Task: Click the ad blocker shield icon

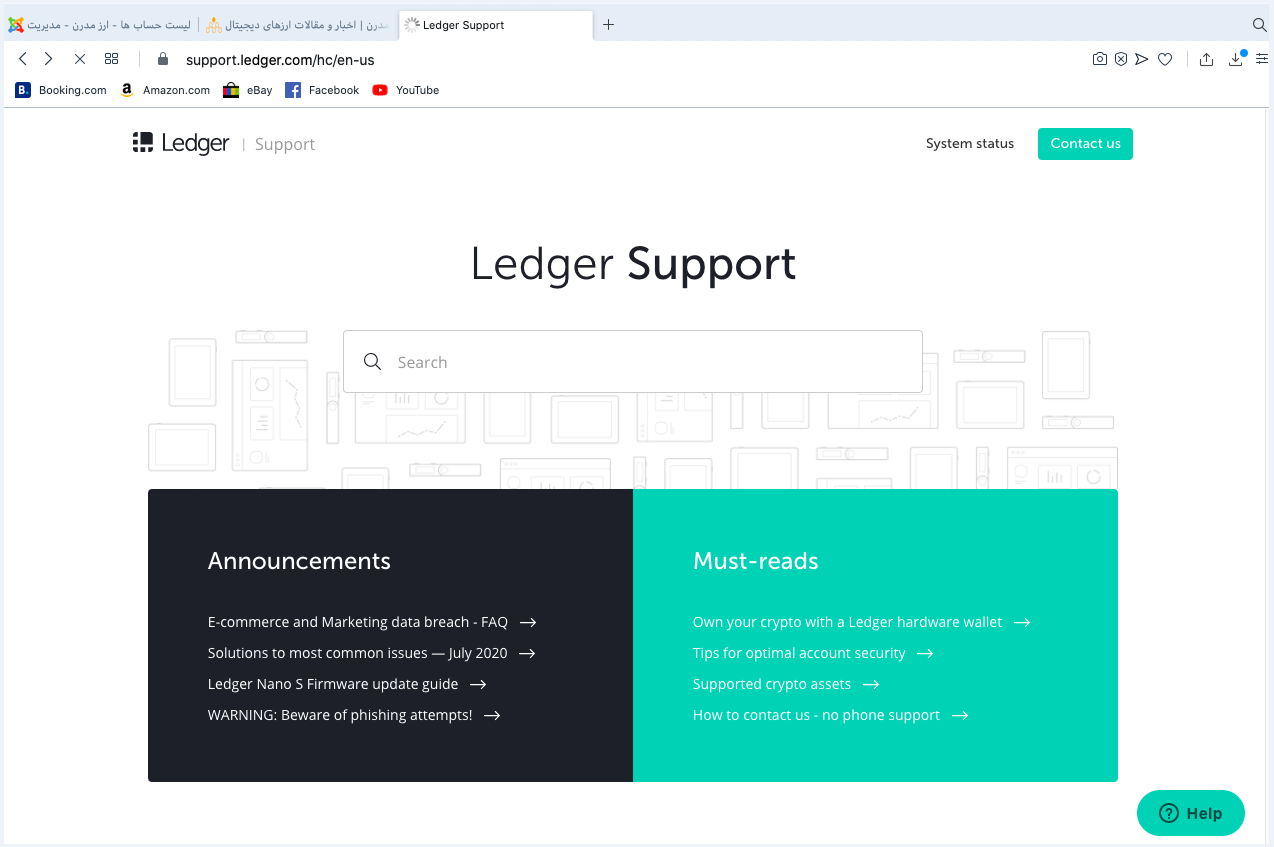Action: 1121,59
